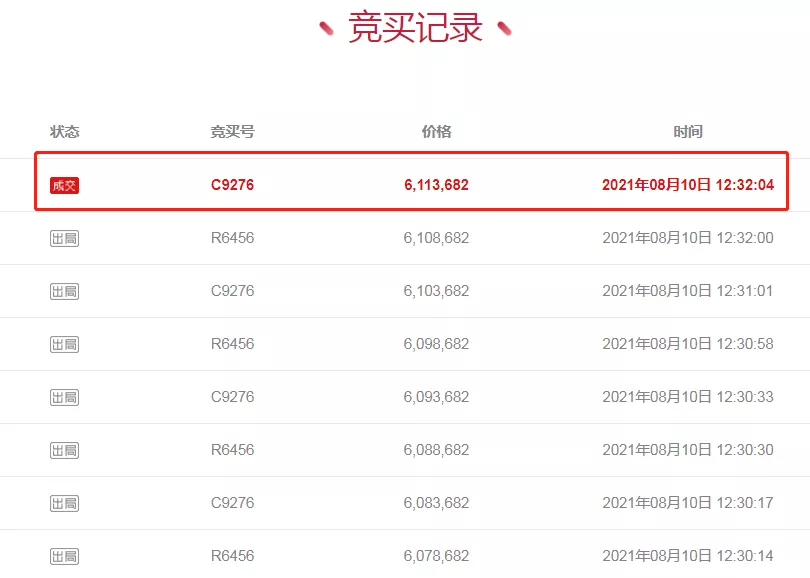
Task: Click 出局 badge in the 6,103,682 row
Action: [x=65, y=292]
